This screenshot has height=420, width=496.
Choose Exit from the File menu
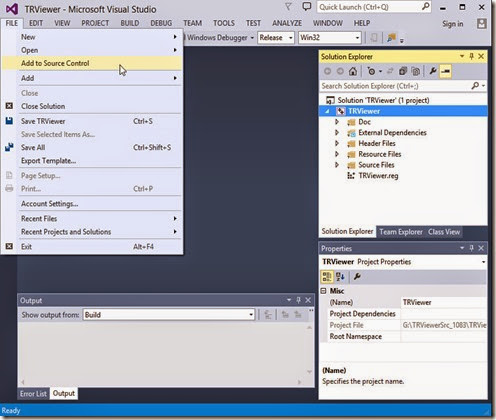tap(92, 247)
